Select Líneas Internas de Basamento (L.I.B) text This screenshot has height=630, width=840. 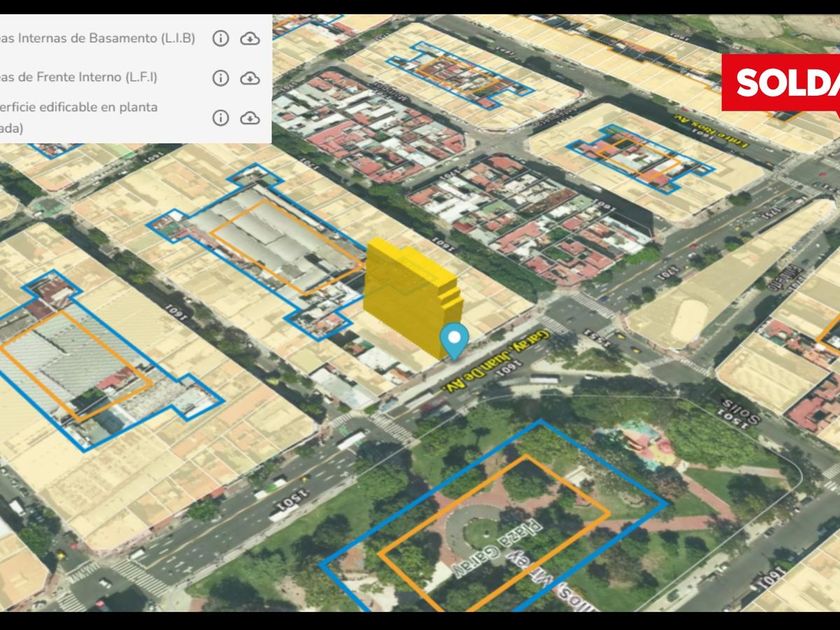tap(98, 39)
